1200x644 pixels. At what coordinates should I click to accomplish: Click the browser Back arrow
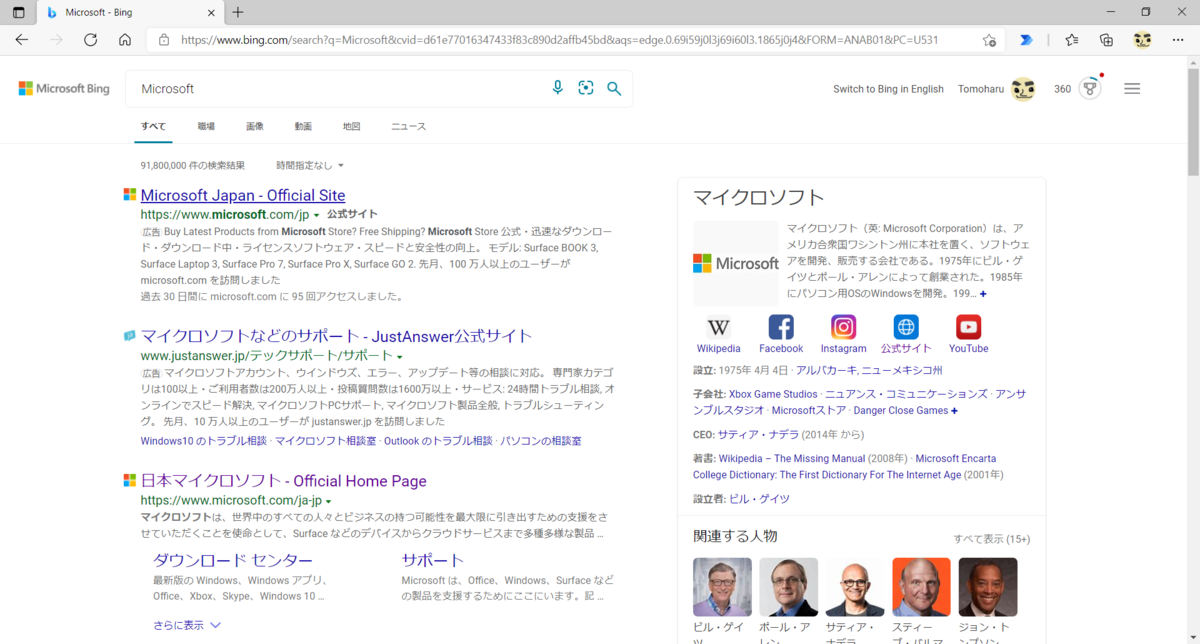(22, 40)
